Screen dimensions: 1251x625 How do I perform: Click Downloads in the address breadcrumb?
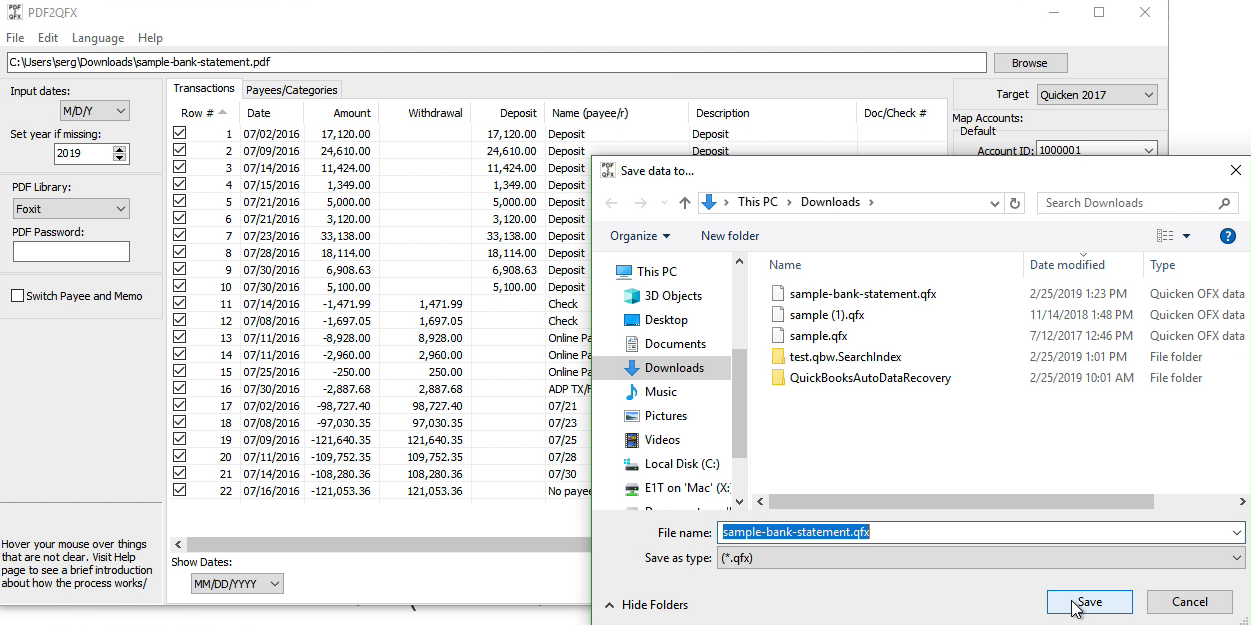pos(830,202)
